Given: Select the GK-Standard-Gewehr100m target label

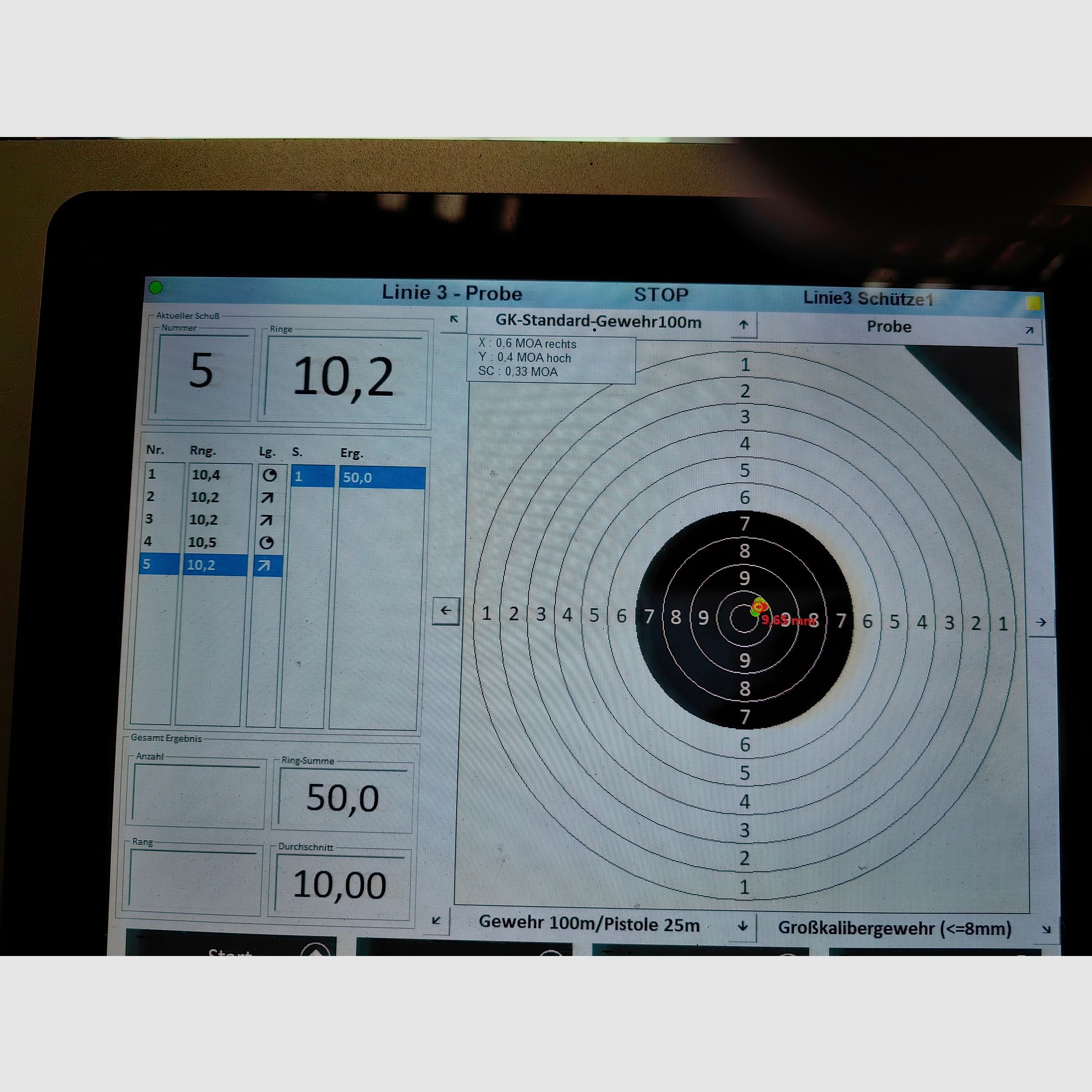Looking at the screenshot, I should pos(599,322).
